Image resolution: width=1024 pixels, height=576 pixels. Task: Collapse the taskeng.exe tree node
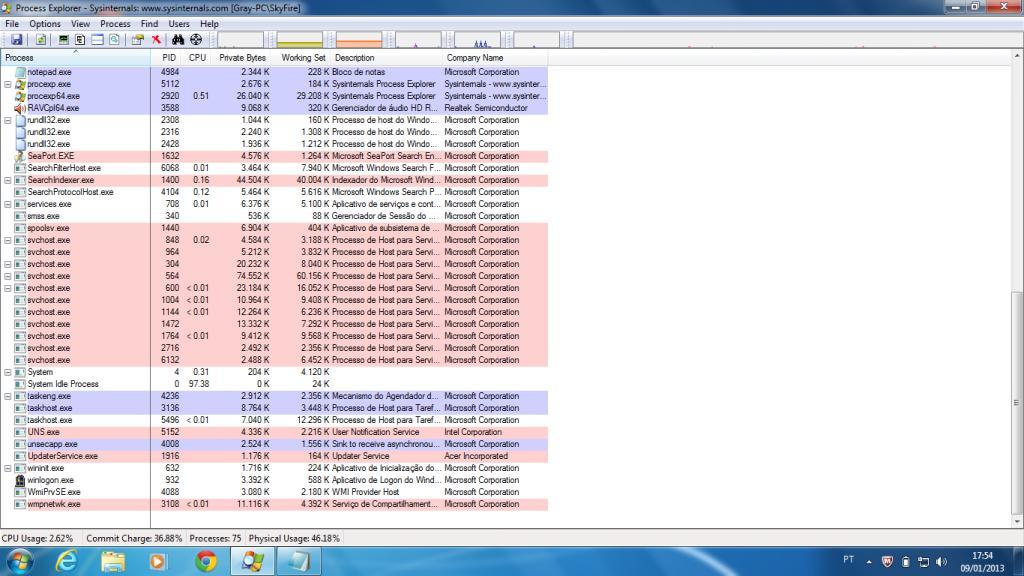click(8, 396)
